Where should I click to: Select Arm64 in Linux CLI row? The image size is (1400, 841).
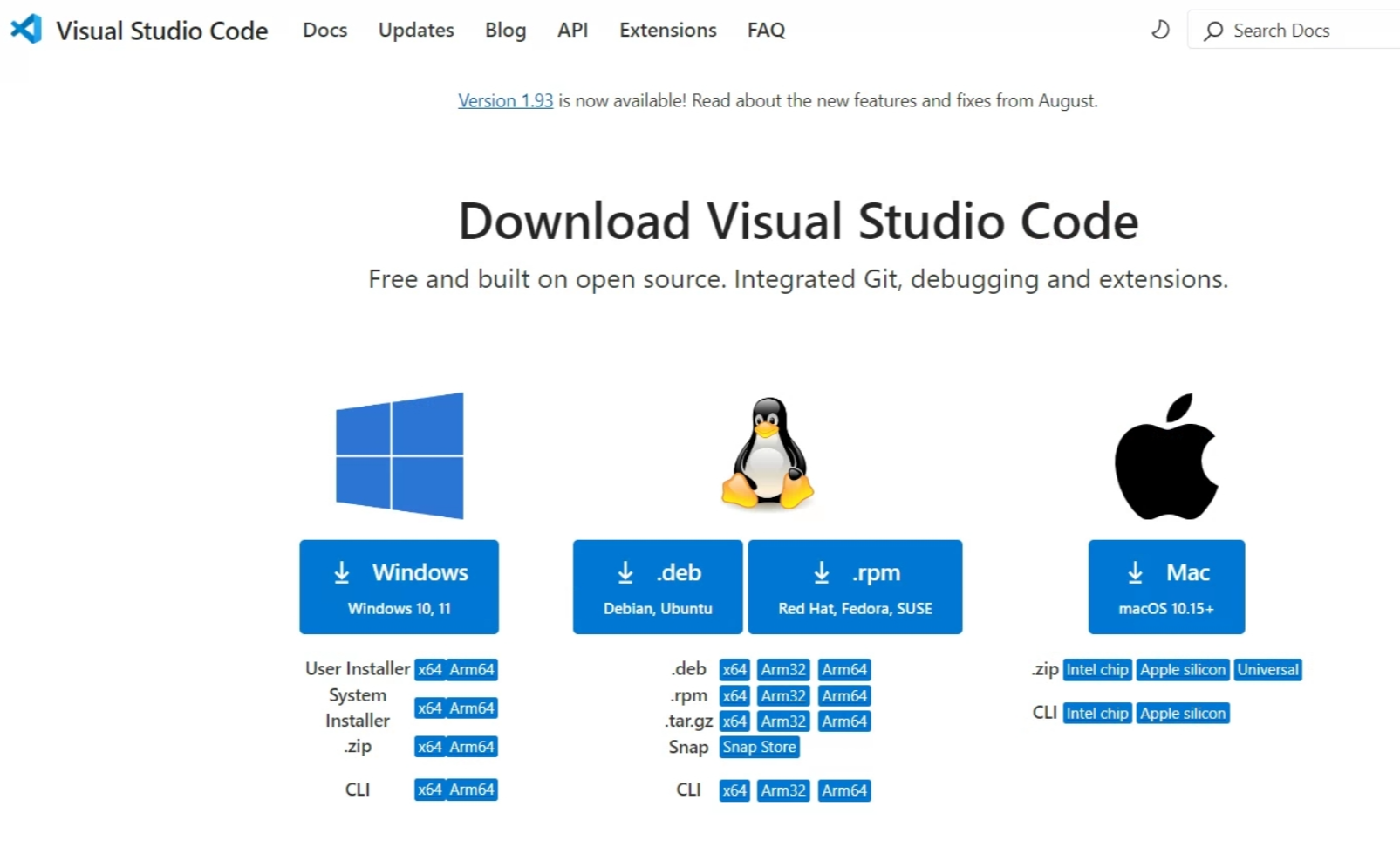pos(844,790)
